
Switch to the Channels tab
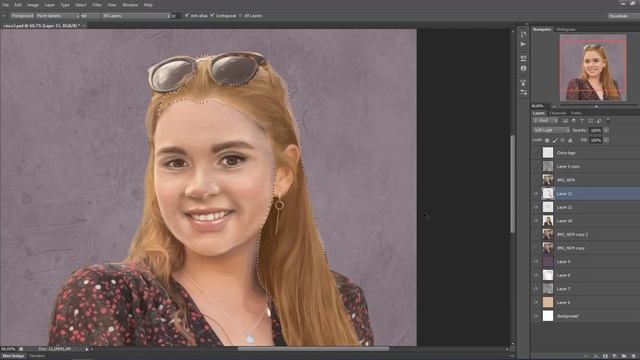pyautogui.click(x=558, y=113)
